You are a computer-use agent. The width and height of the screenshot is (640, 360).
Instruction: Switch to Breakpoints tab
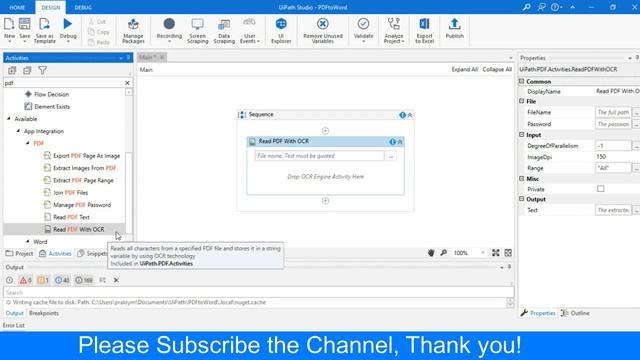(44, 313)
